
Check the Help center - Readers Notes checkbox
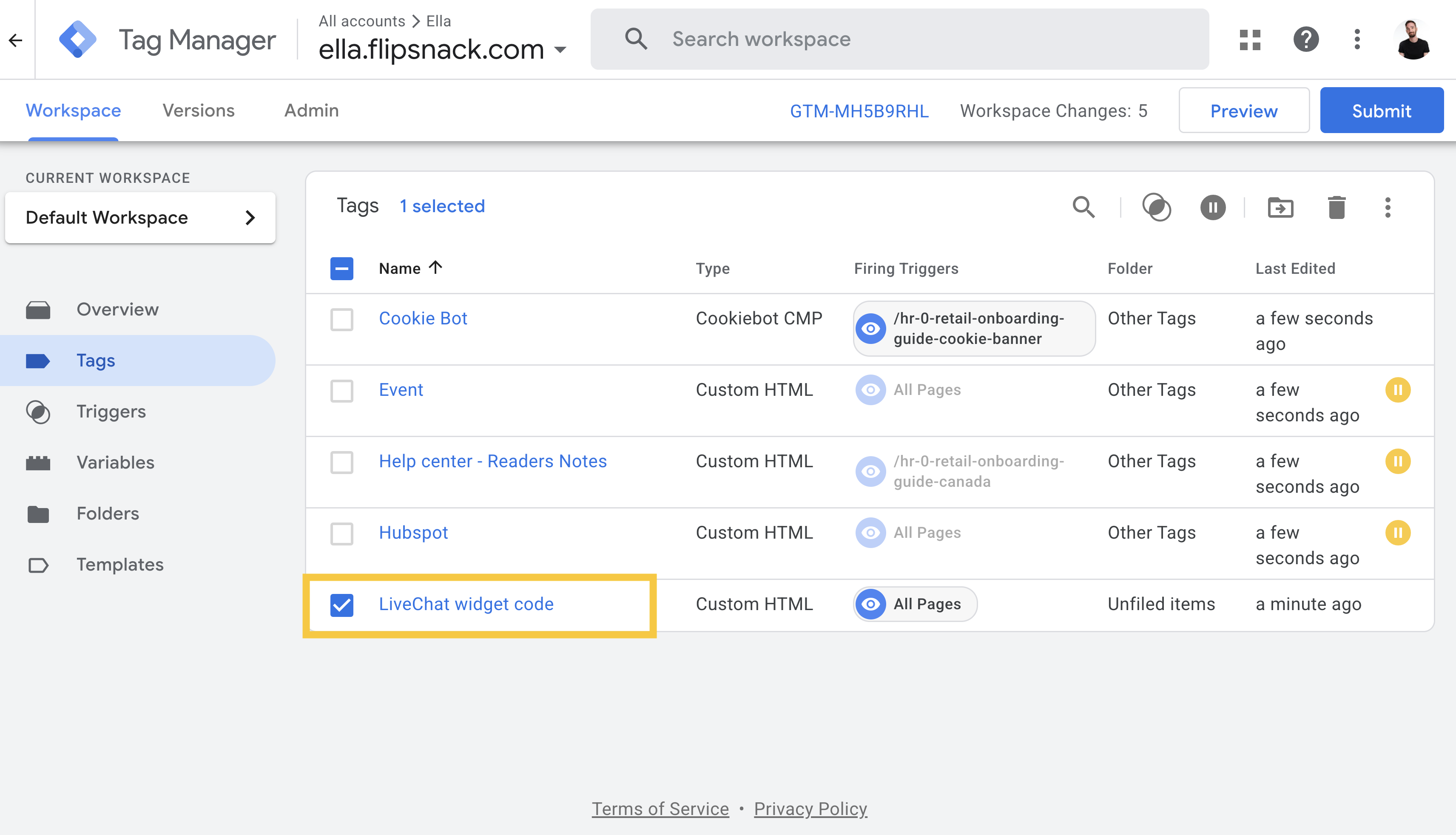tap(342, 462)
